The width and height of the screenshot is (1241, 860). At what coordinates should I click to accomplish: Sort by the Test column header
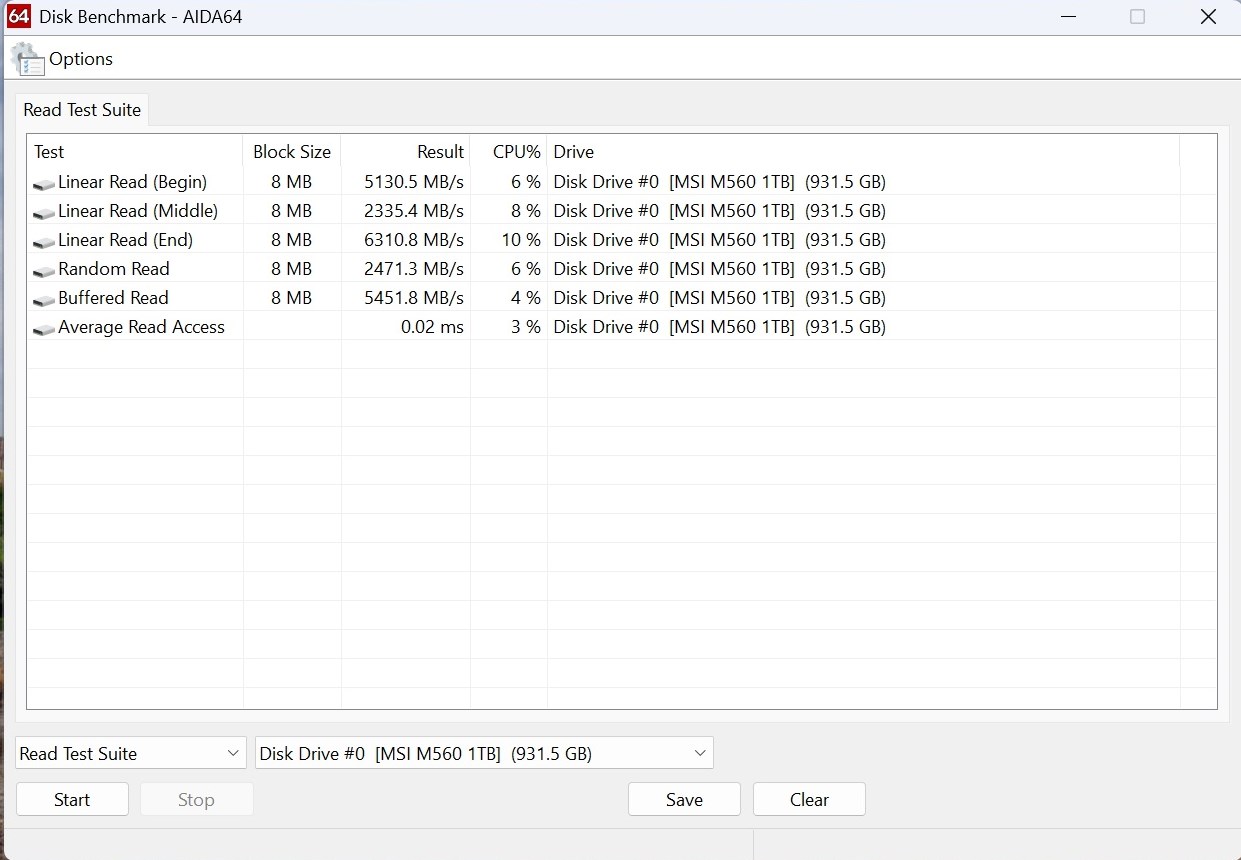coord(135,152)
